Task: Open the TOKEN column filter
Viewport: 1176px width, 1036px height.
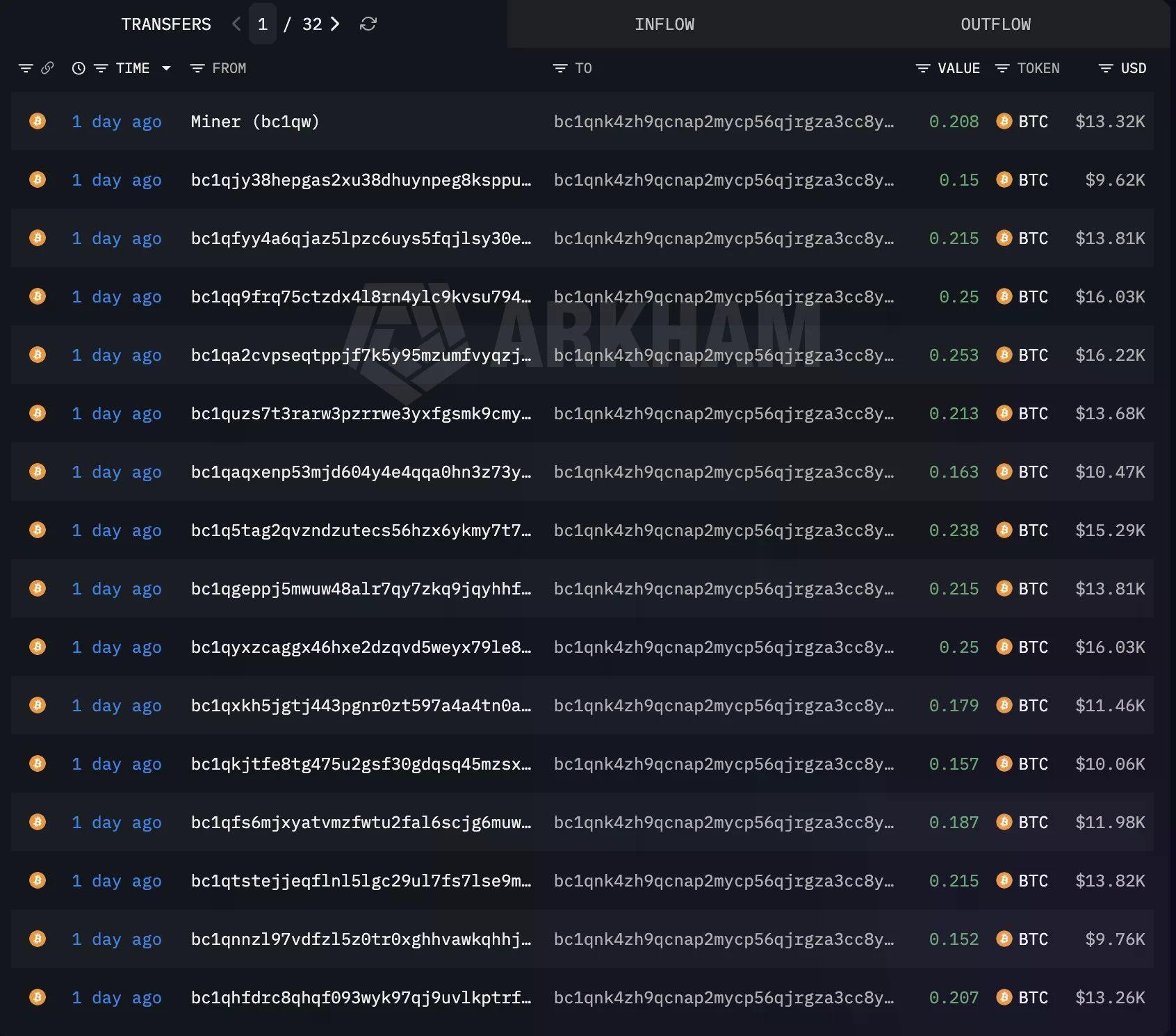Action: (x=1002, y=68)
